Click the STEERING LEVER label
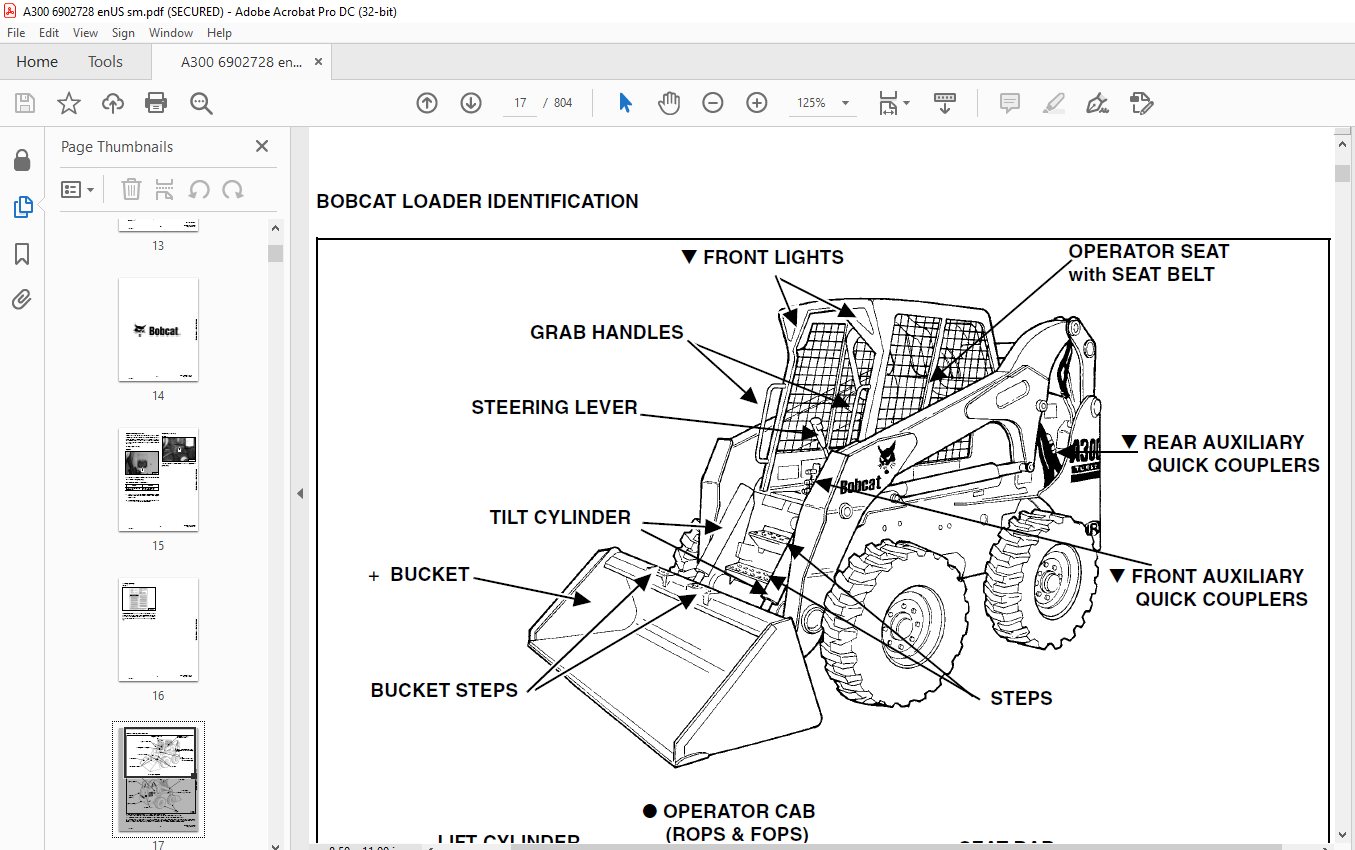1355x850 pixels. 554,407
